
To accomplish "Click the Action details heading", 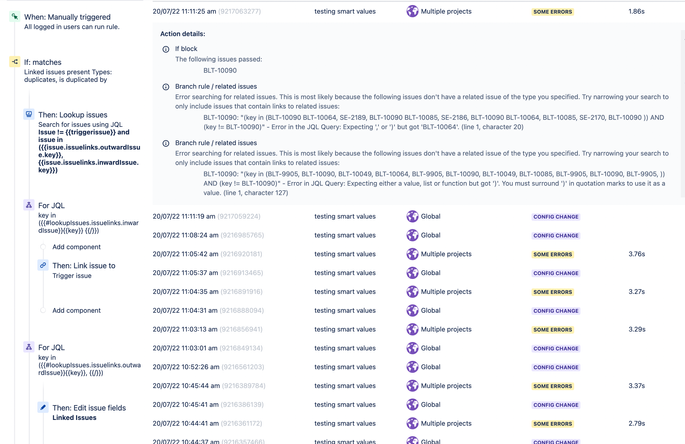I will coord(183,34).
